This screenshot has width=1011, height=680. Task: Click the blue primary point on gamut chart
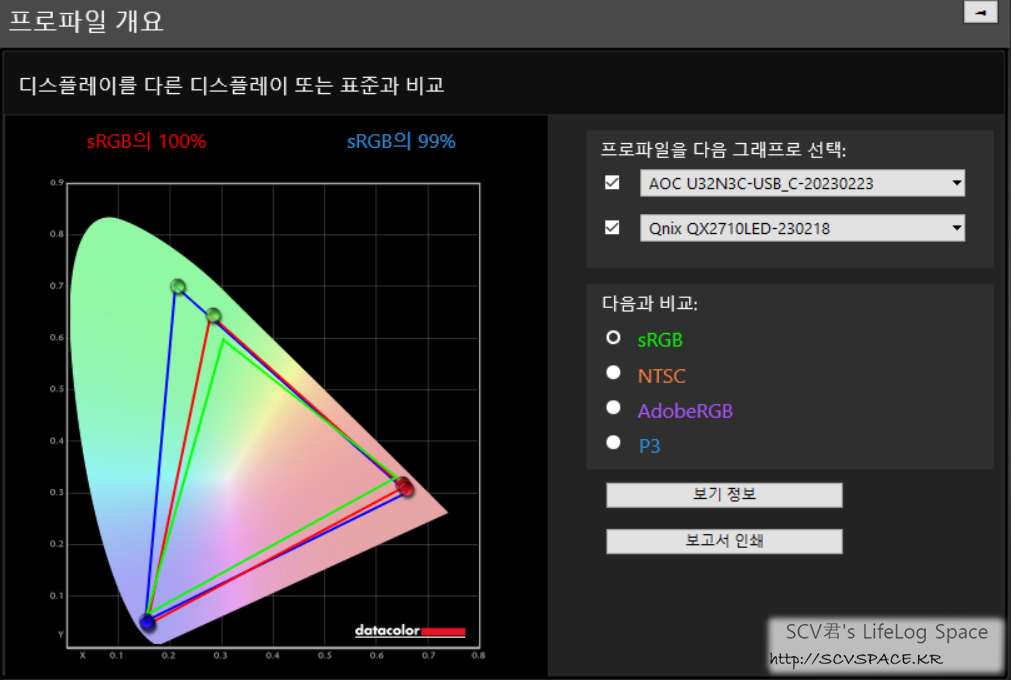point(148,622)
